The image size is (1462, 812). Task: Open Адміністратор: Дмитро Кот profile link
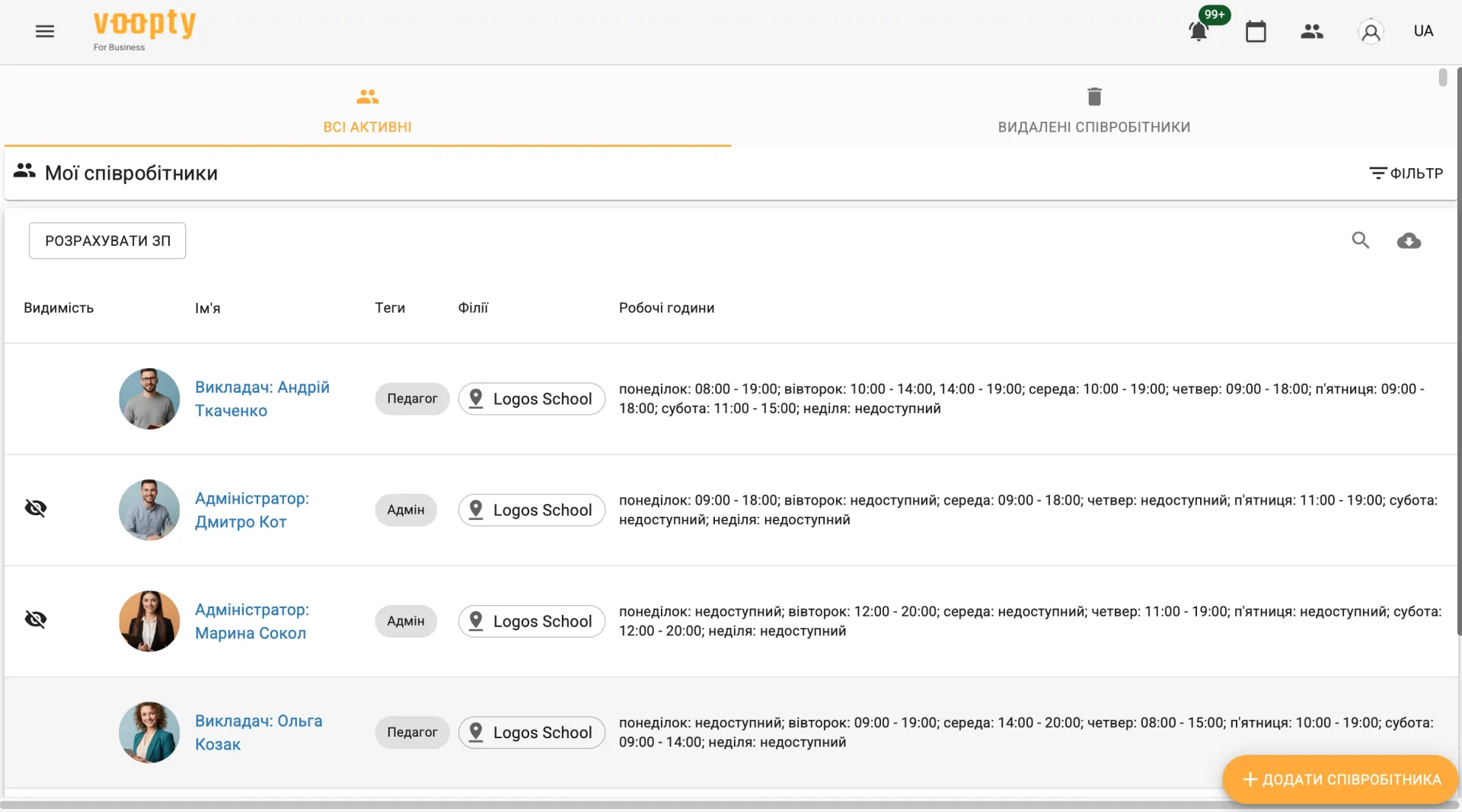[x=252, y=510]
